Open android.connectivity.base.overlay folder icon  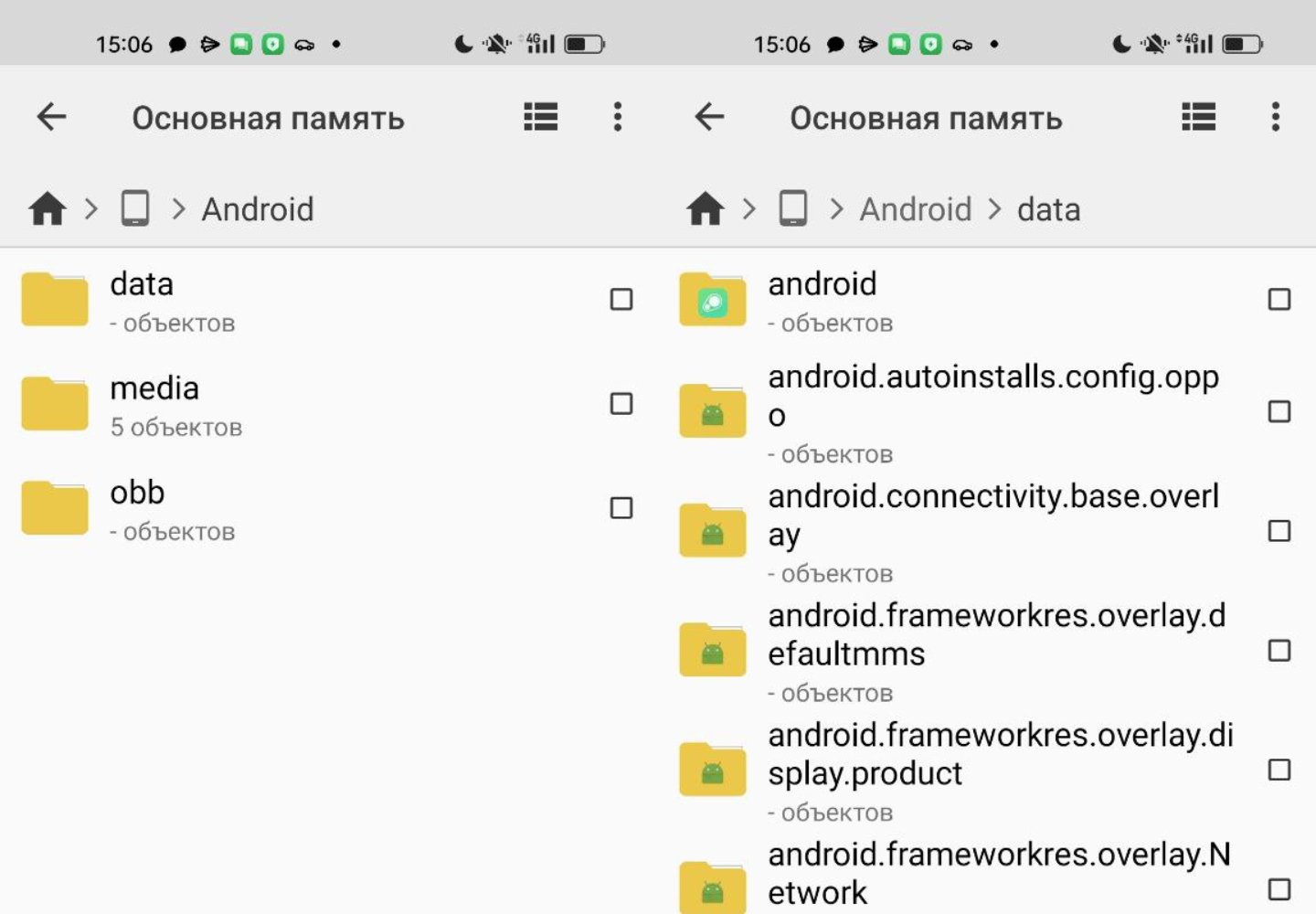pos(713,530)
